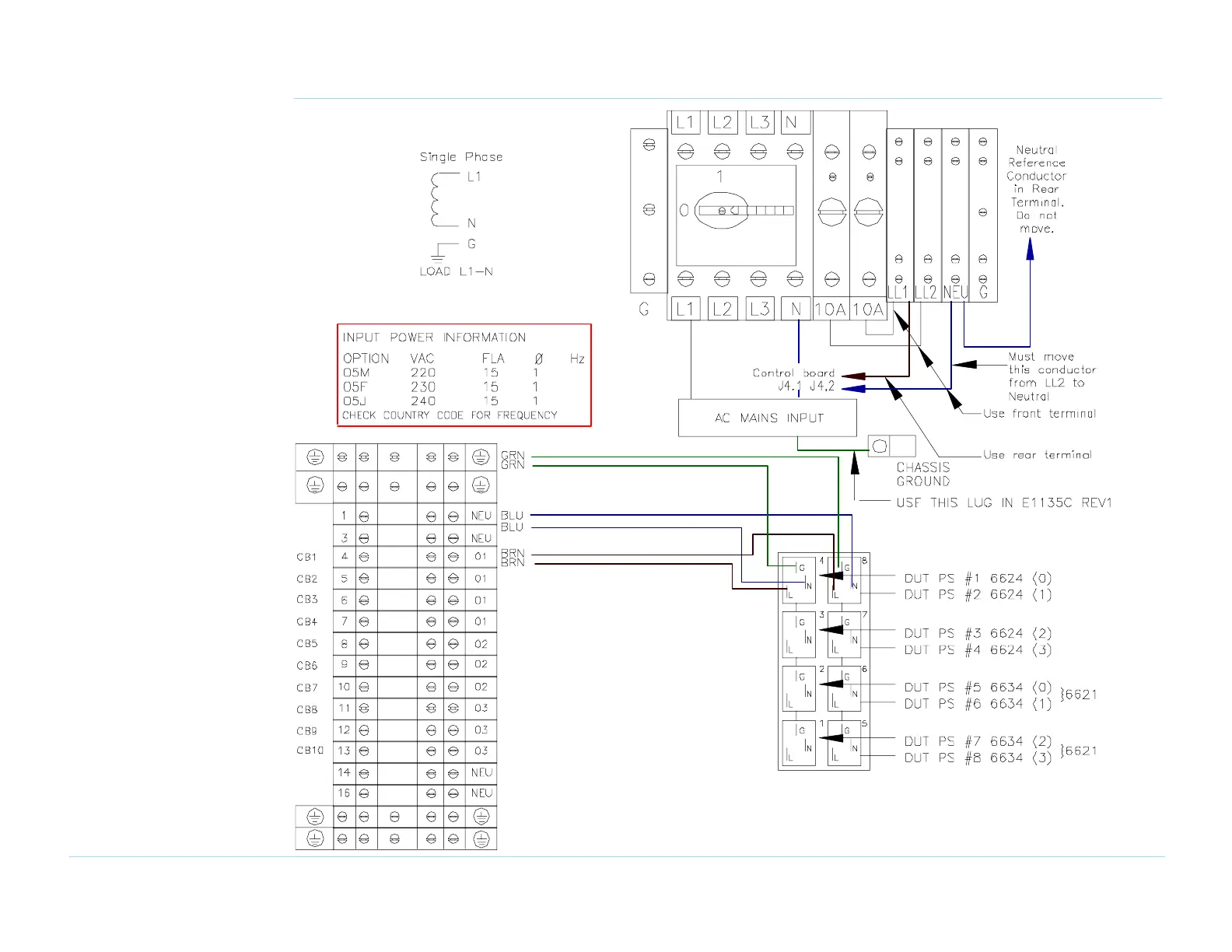
Task: Select "DUT PS #7 6634 (2)" label
Action: click(978, 741)
